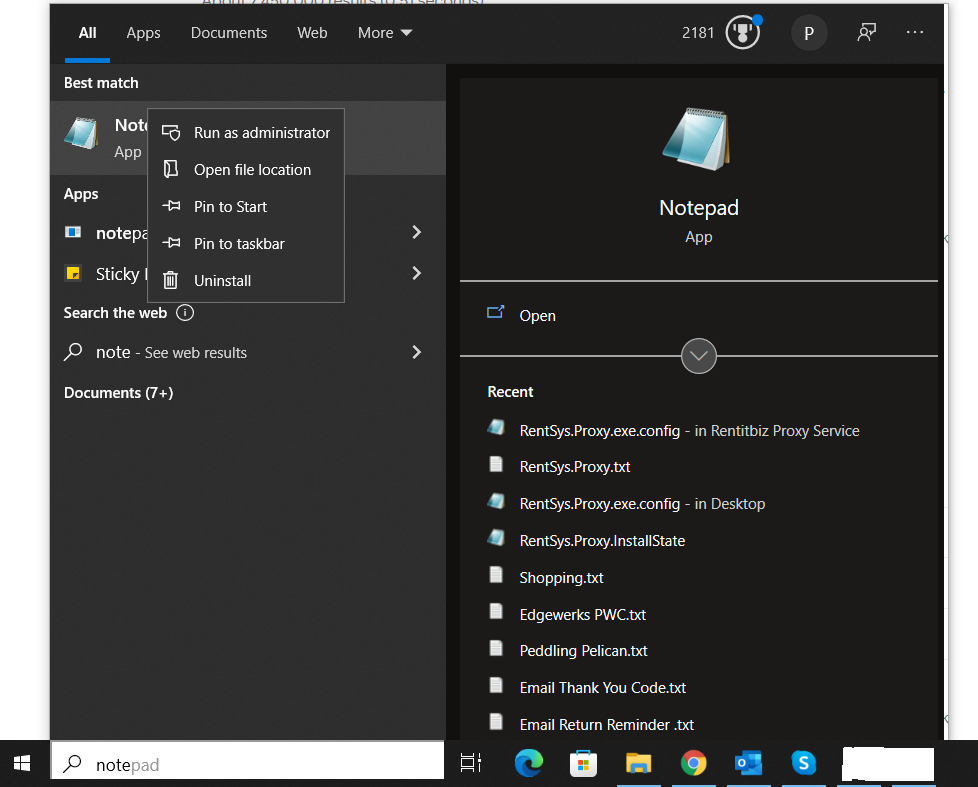Choose Open file location in context menu
This screenshot has width=978, height=787.
(246, 170)
